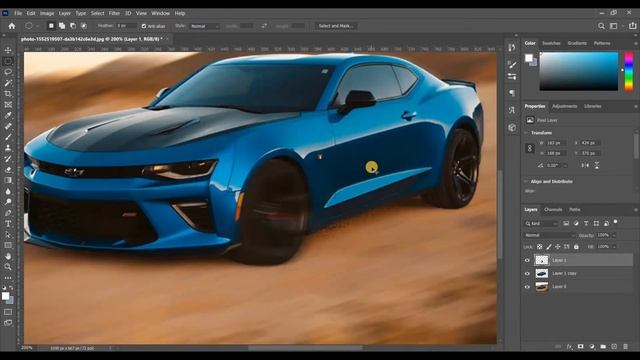Screen dimensions: 640x360
Task: Open the Opacity value dropdown arrow
Action: (x=613, y=236)
